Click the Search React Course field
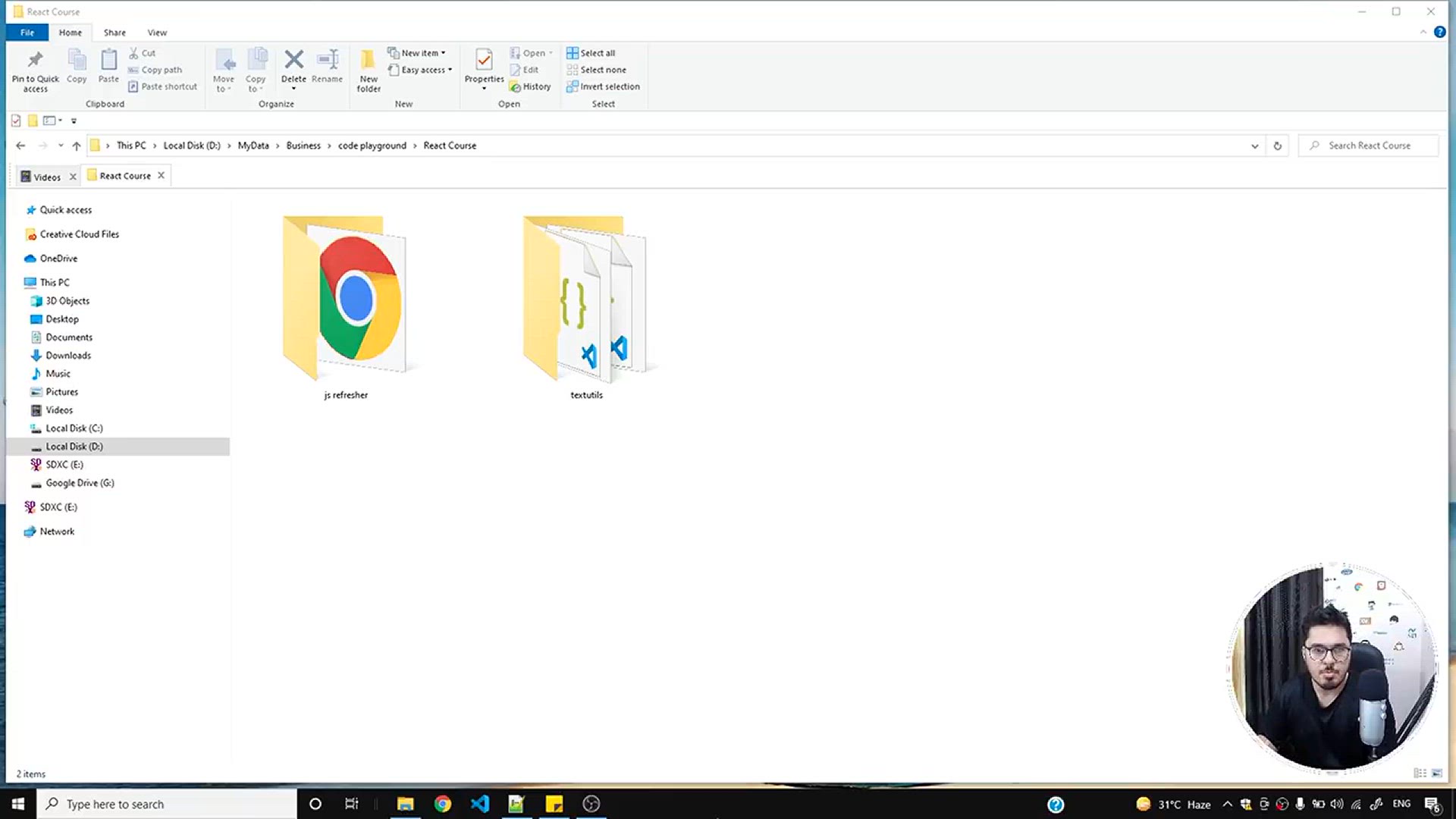The image size is (1456, 819). [x=1369, y=146]
